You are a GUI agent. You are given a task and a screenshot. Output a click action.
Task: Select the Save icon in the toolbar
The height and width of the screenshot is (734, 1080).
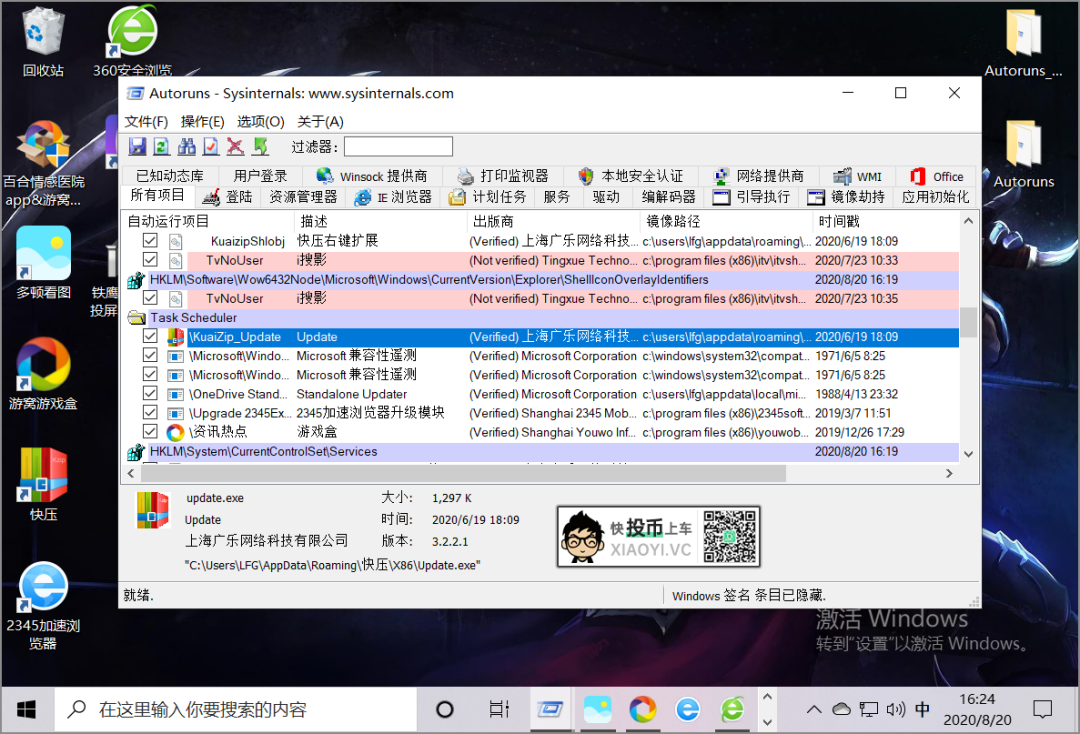[138, 147]
